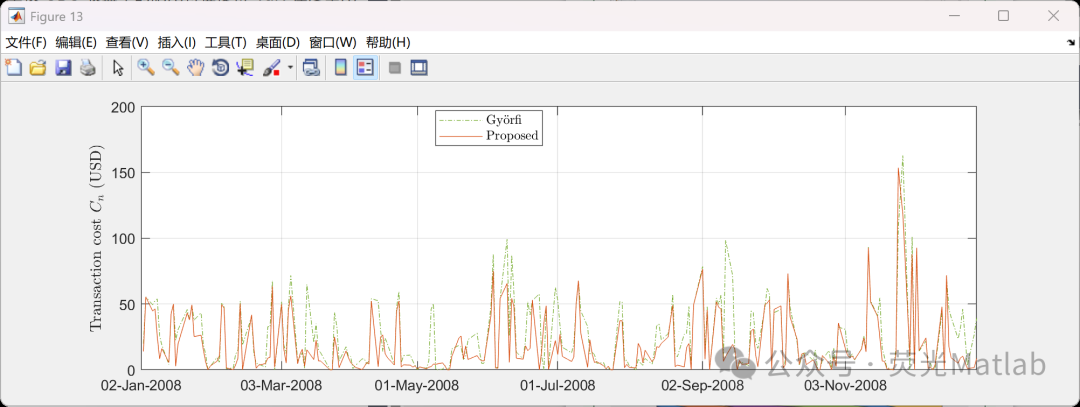Image resolution: width=1080 pixels, height=407 pixels.
Task: Click the 100 y-axis tick label
Action: 121,238
